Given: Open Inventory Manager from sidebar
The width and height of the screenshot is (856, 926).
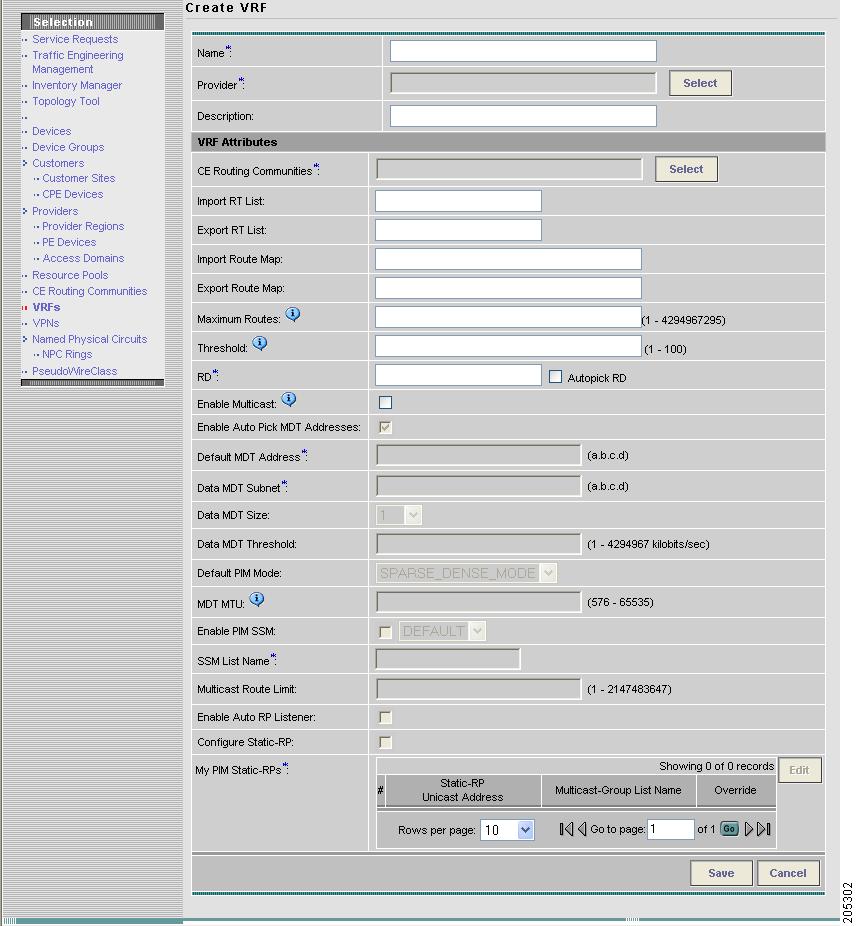Looking at the screenshot, I should point(77,85).
